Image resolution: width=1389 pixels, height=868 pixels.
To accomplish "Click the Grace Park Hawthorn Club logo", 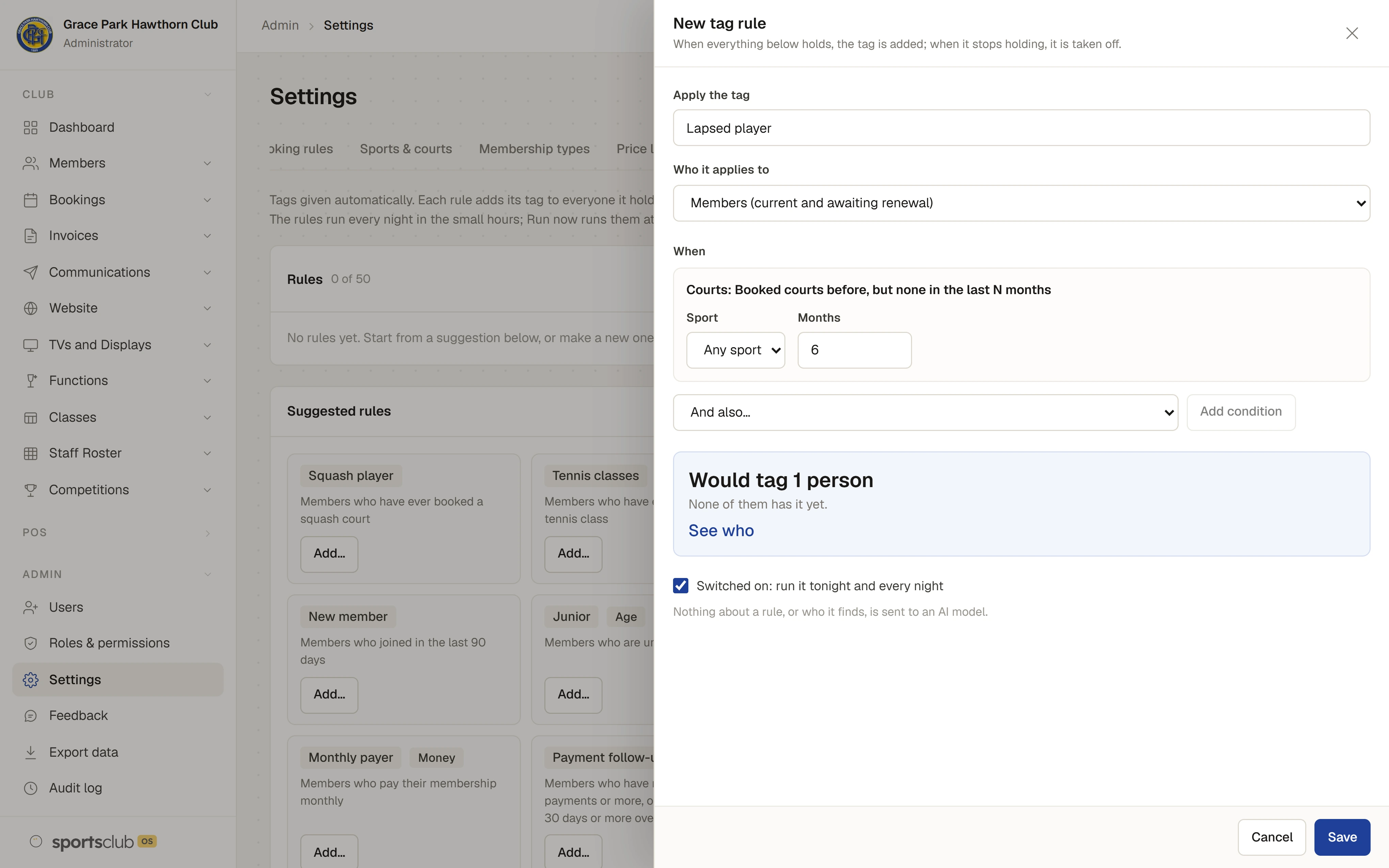I will pos(34,34).
